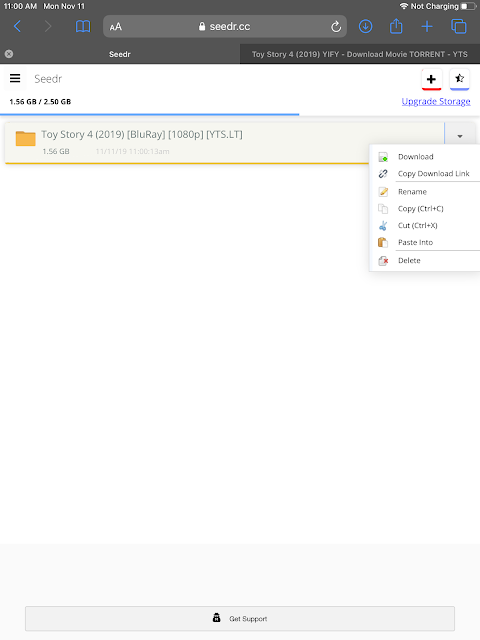
Task: Open Safari downloads circle-arrow icon
Action: pyautogui.click(x=365, y=27)
